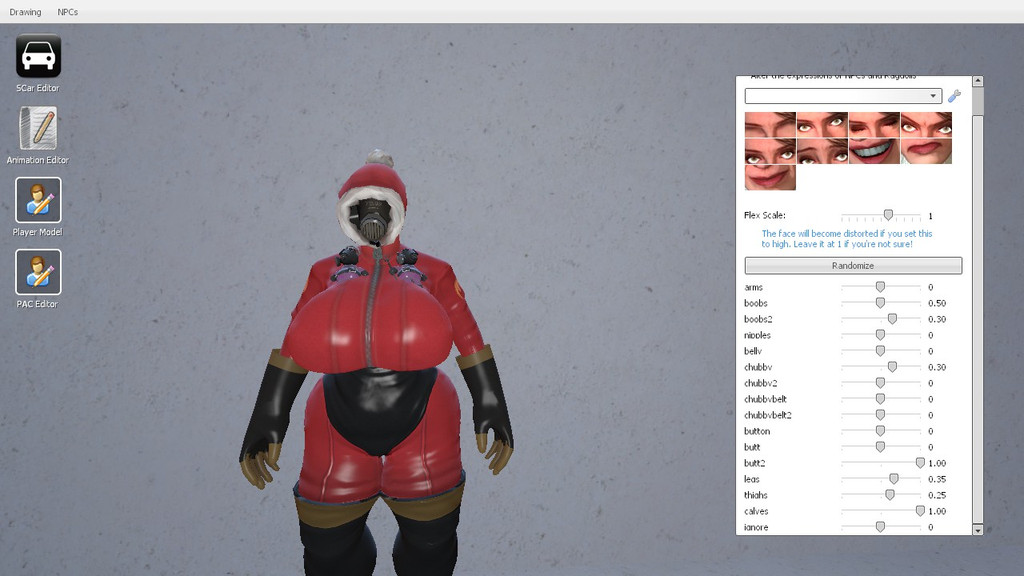
Task: Click the chubbybelt2 slider handle
Action: [880, 415]
